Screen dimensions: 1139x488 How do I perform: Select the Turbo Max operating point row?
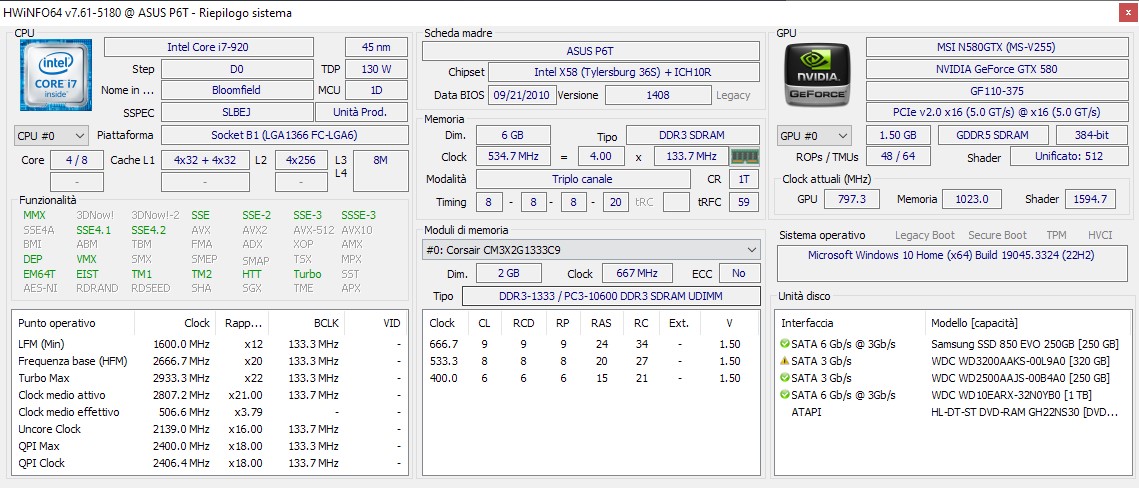210,378
